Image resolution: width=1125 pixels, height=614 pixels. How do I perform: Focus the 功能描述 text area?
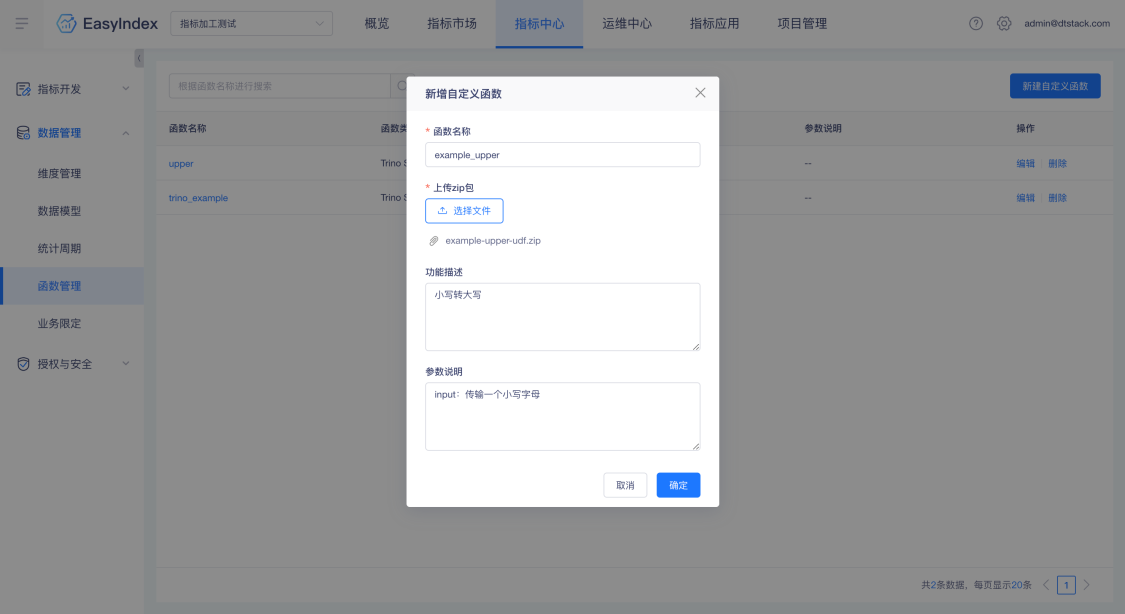coord(562,317)
